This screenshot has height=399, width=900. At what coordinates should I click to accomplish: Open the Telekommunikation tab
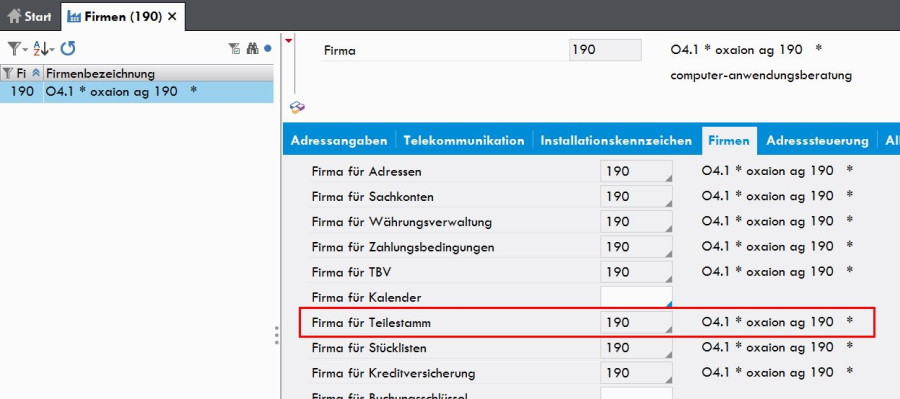[464, 141]
